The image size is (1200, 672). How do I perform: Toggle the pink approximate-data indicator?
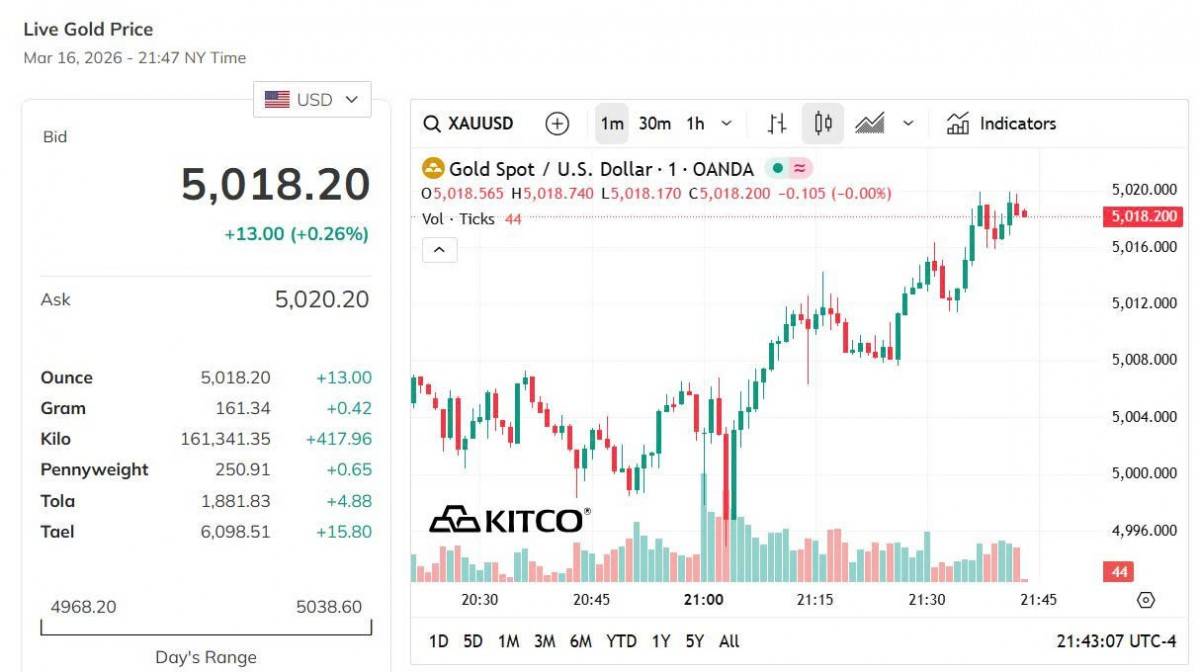800,168
